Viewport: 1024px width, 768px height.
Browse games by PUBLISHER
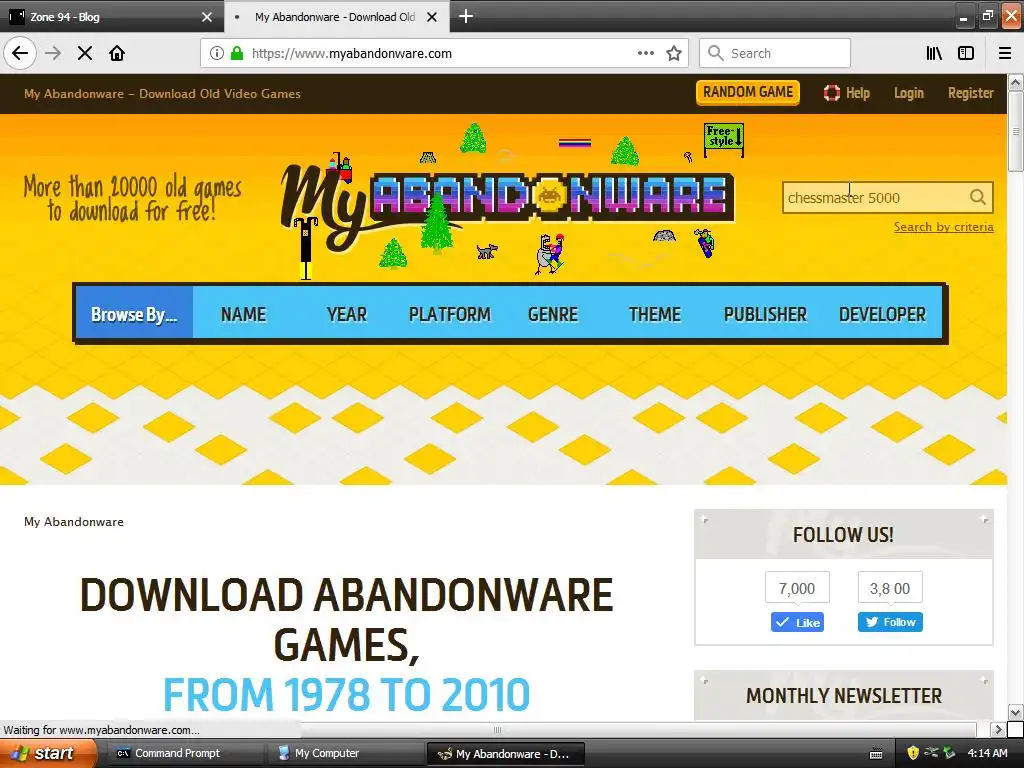pos(765,314)
